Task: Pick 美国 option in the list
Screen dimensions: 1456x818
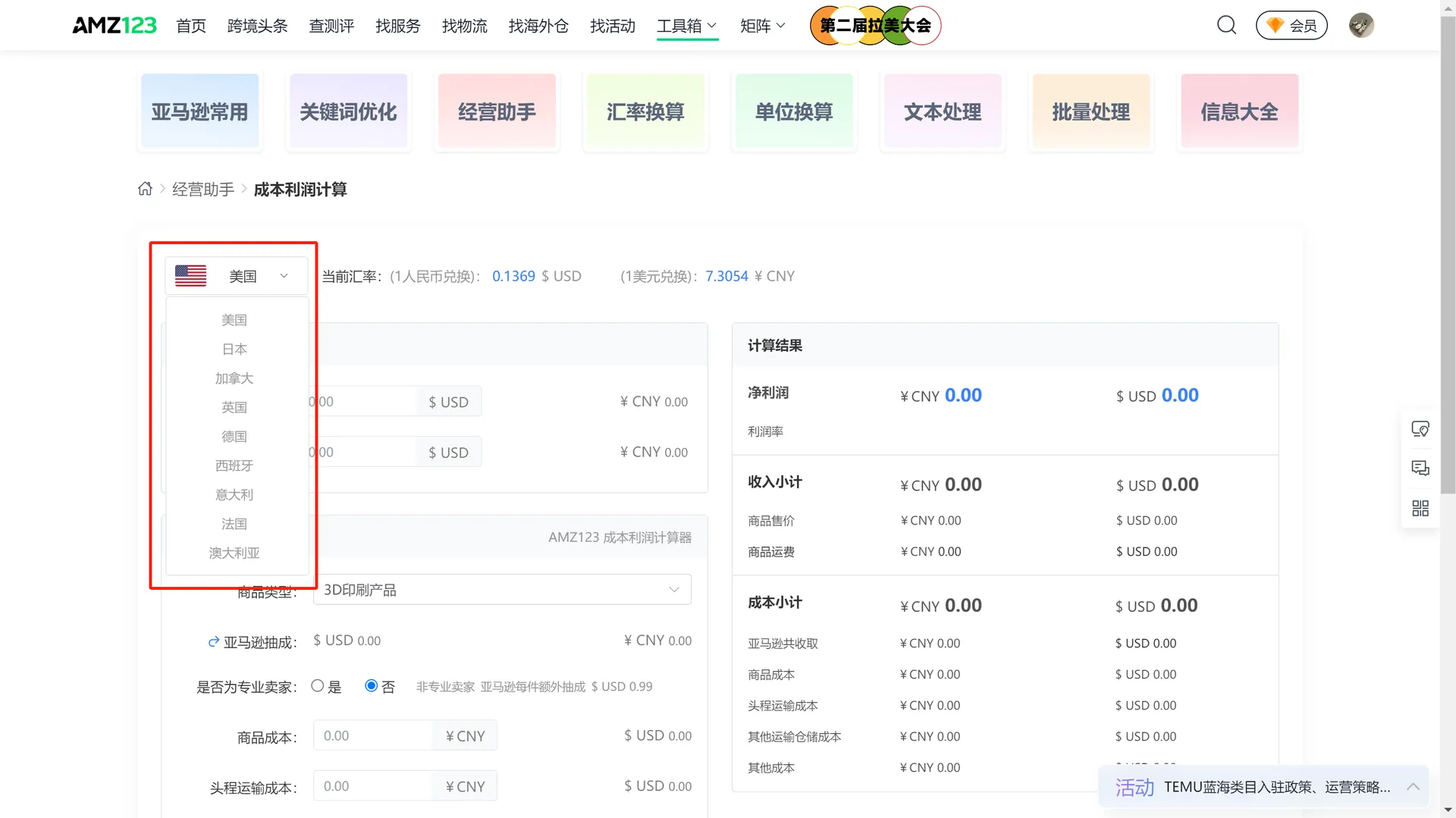Action: 234,320
